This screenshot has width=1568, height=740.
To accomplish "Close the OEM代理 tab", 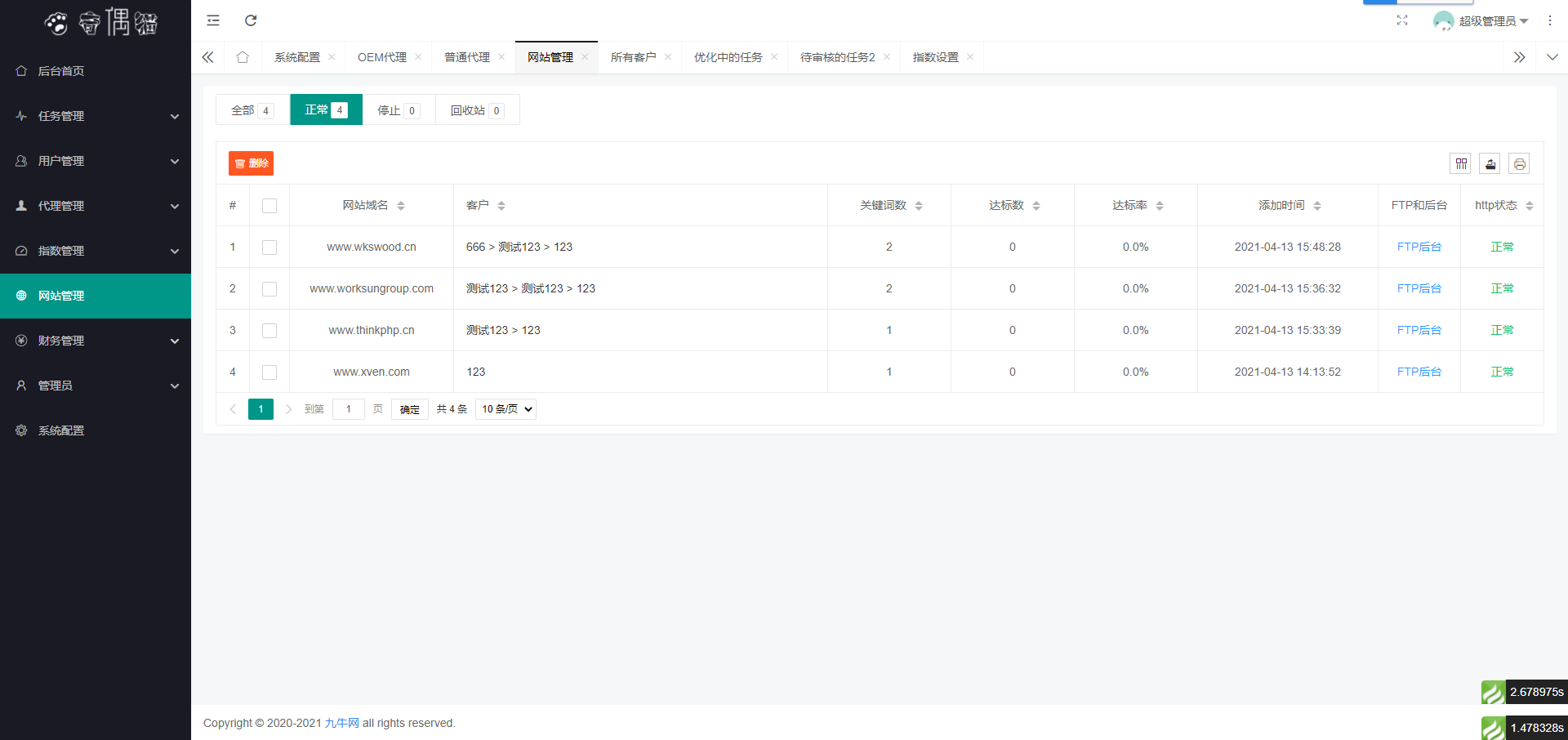I will tap(418, 56).
